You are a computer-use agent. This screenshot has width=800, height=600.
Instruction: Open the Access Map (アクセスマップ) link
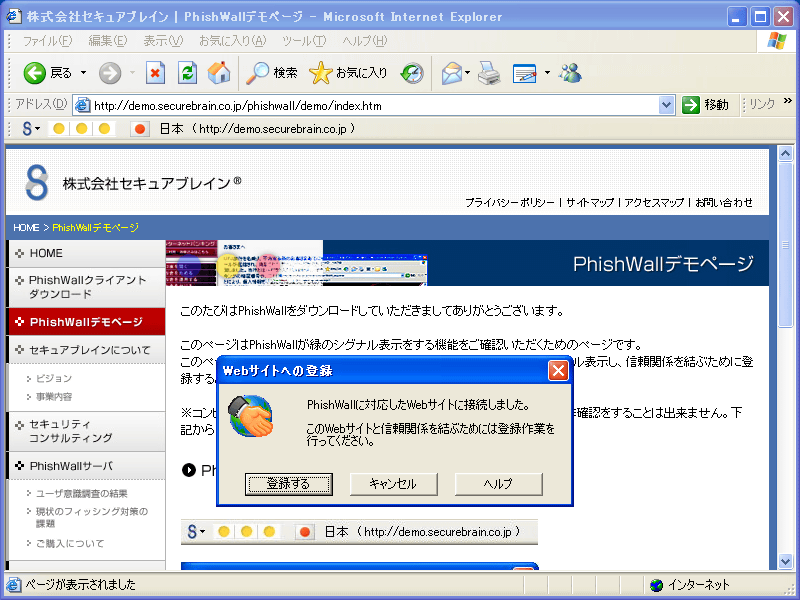pos(654,203)
